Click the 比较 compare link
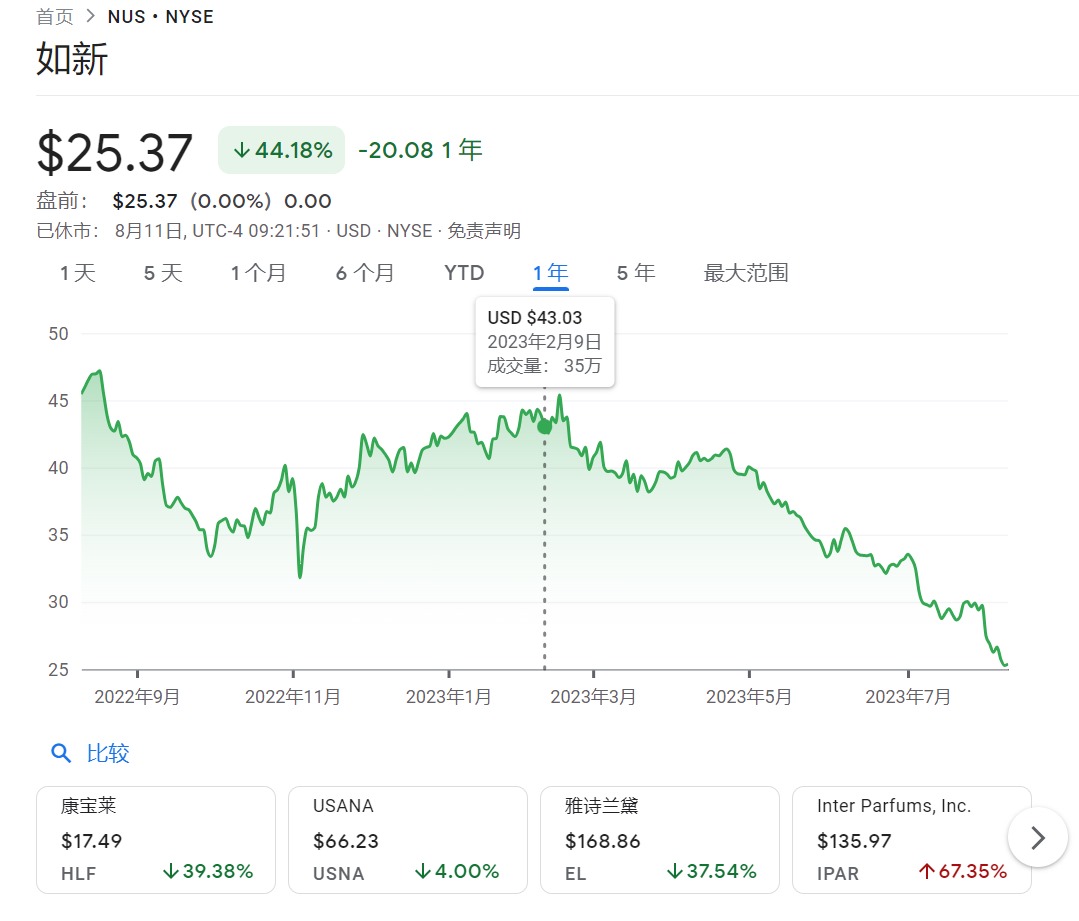This screenshot has height=921, width=1079. (108, 753)
